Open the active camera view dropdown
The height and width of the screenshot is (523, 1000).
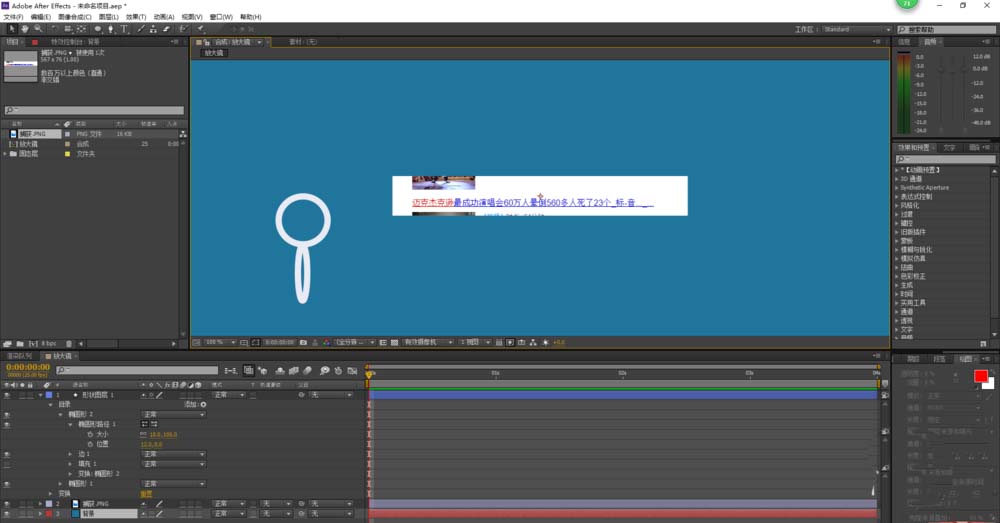coord(427,343)
